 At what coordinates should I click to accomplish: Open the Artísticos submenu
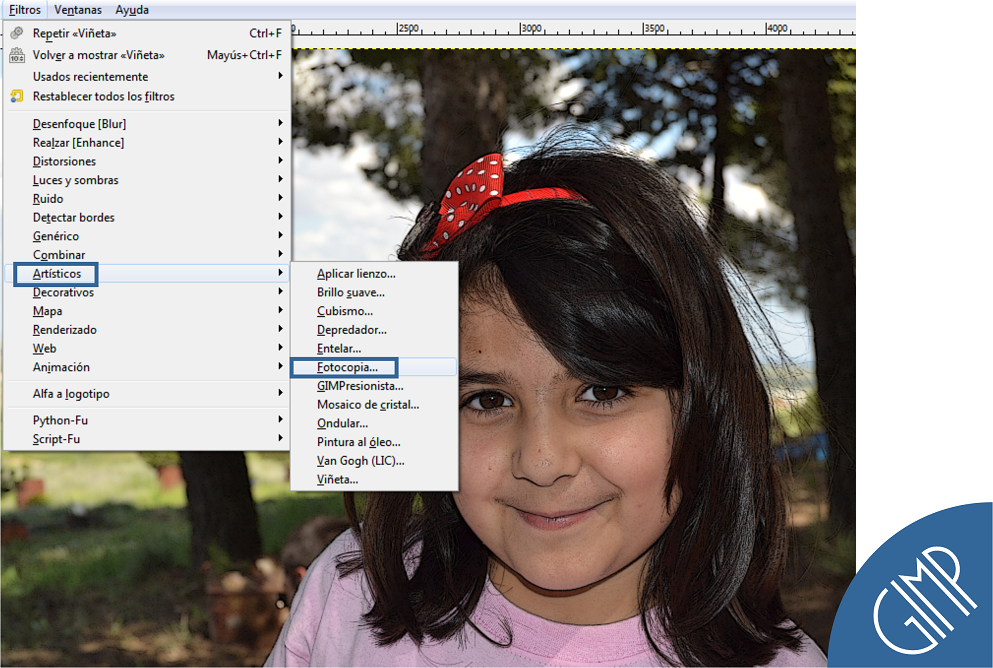click(147, 274)
